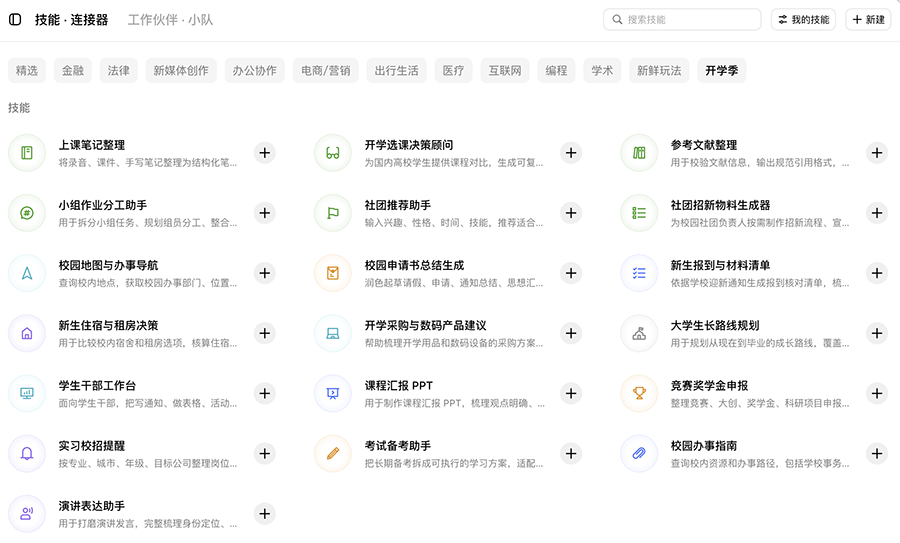Focus the 搜索技能 search field
This screenshot has width=900, height=543.
pyautogui.click(x=682, y=20)
